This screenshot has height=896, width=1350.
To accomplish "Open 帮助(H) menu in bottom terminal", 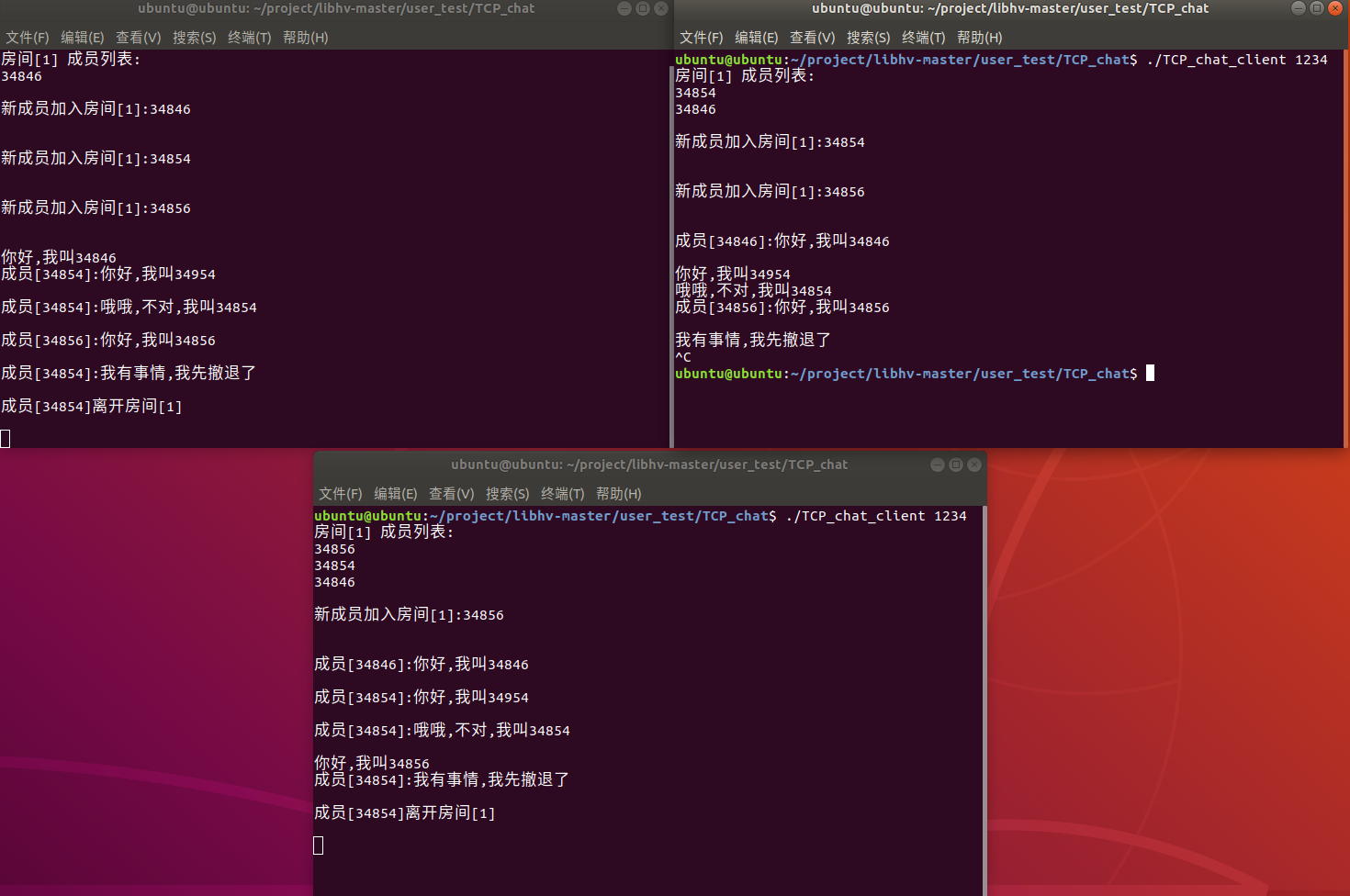I will tap(619, 494).
